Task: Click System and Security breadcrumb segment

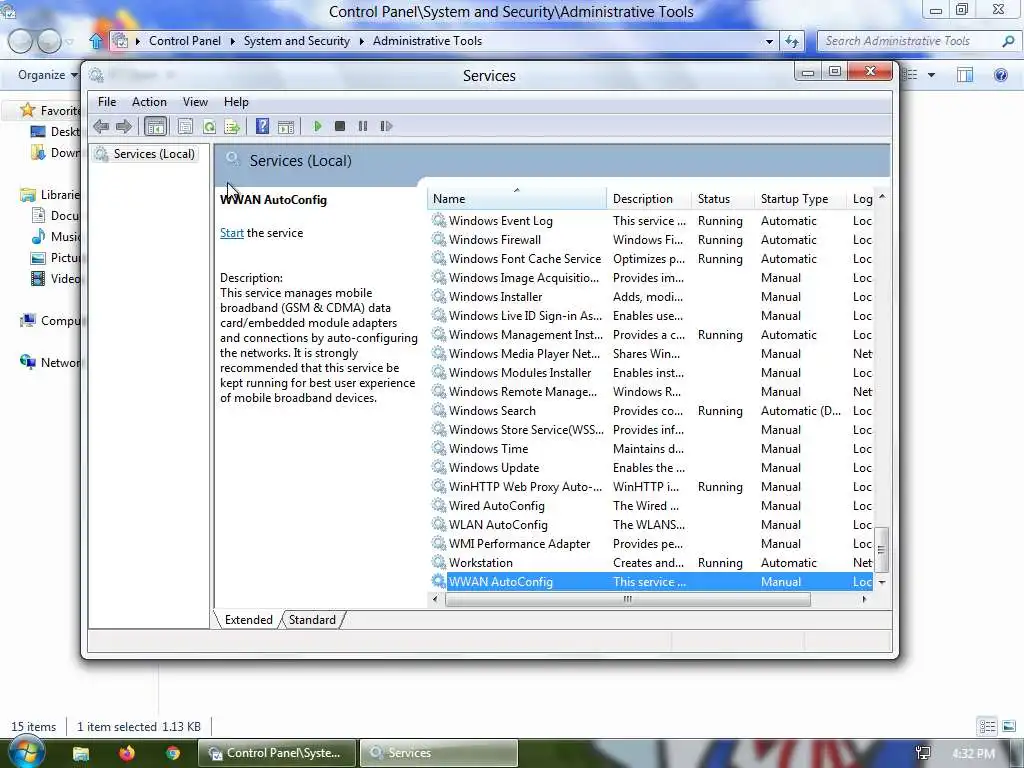Action: [x=296, y=40]
